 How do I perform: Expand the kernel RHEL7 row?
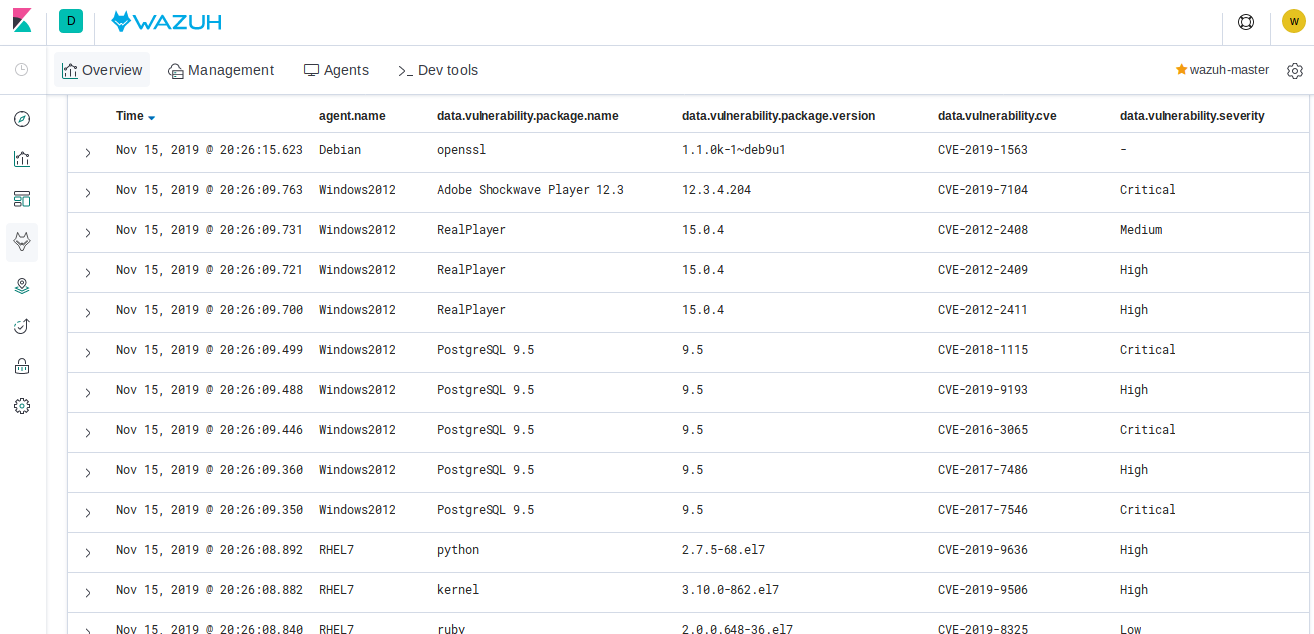[x=88, y=592]
